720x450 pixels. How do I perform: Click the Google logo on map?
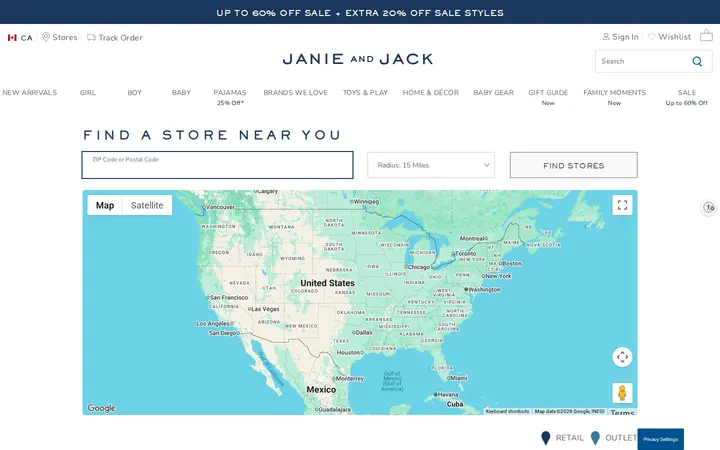[101, 408]
